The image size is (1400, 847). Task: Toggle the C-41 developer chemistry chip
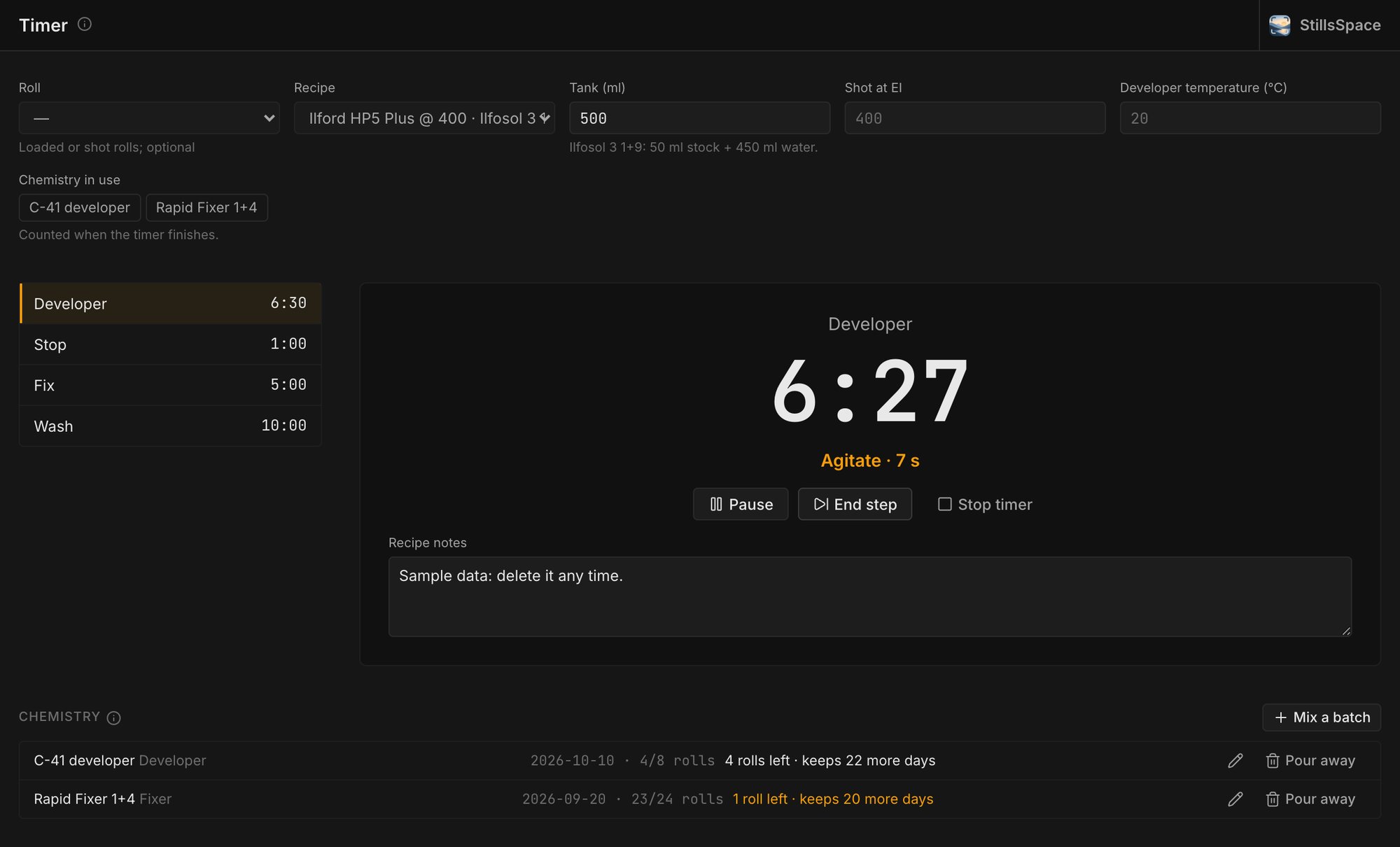(80, 207)
